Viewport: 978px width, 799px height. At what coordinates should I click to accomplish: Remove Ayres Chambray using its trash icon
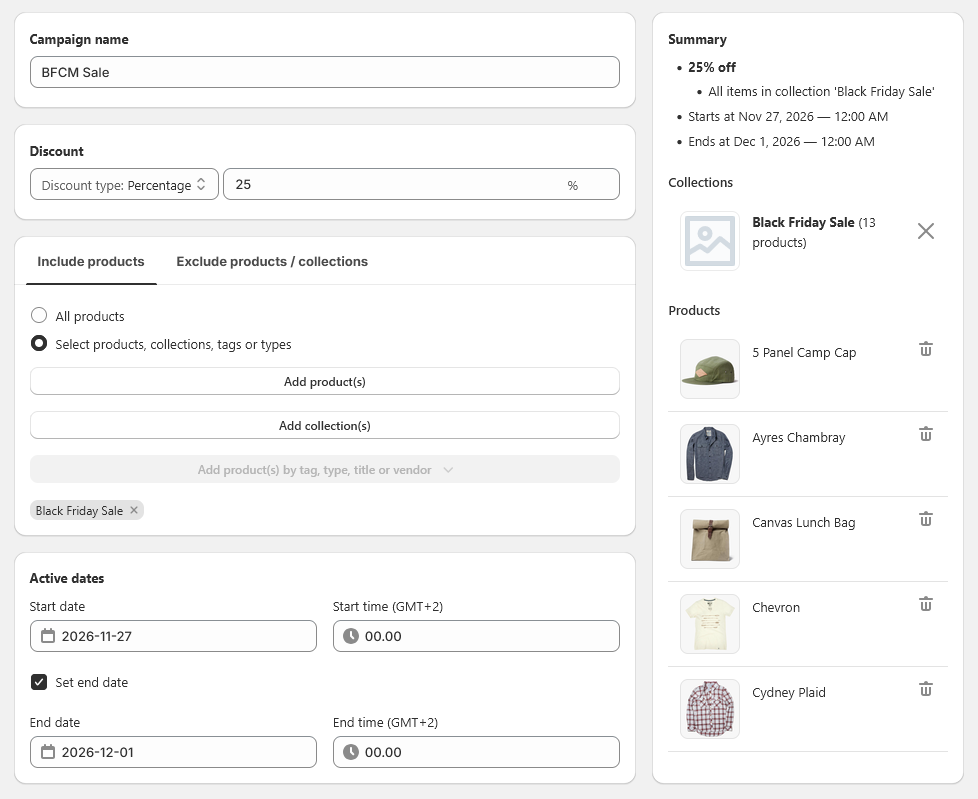926,434
